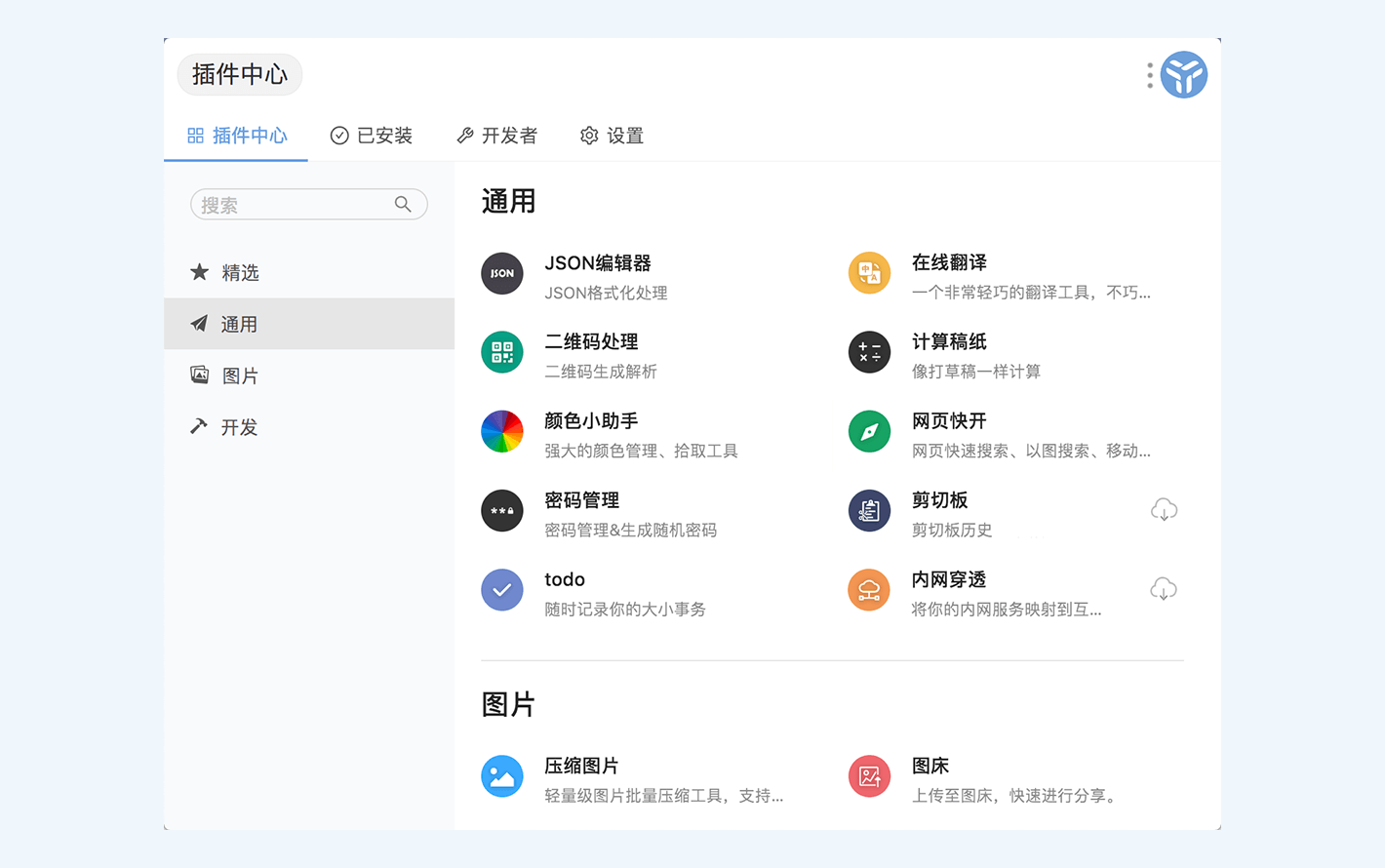Click the 图床 plugin title
Image resolution: width=1385 pixels, height=868 pixels.
[930, 767]
